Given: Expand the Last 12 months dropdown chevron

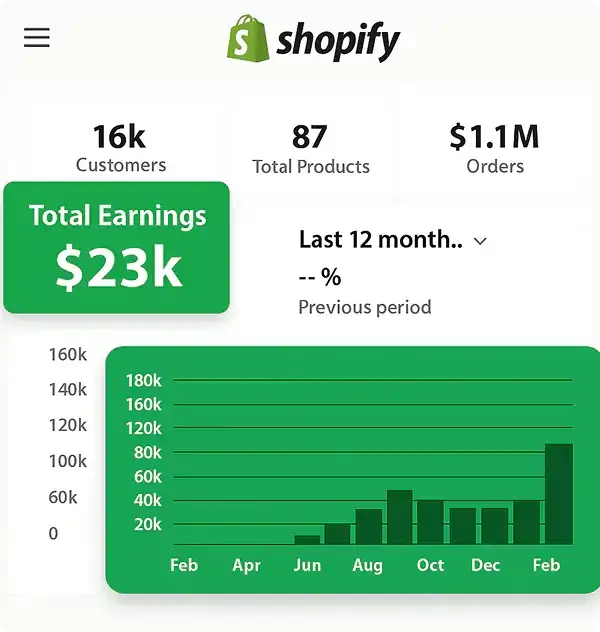Looking at the screenshot, I should click(480, 241).
